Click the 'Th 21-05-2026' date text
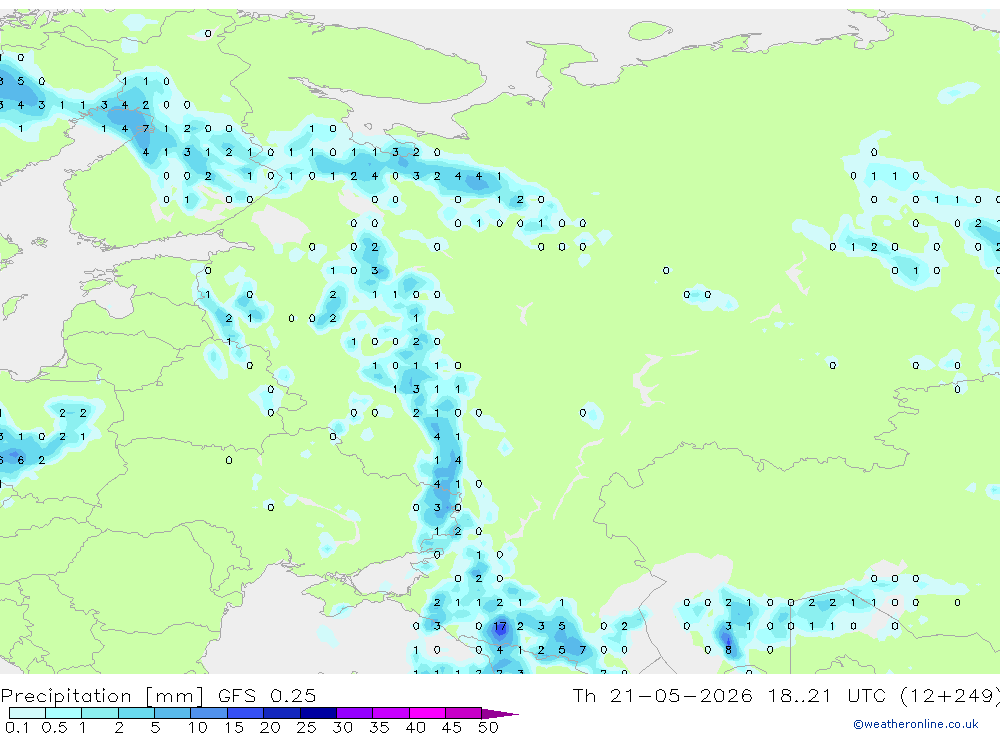The image size is (1000, 733). 662,695
